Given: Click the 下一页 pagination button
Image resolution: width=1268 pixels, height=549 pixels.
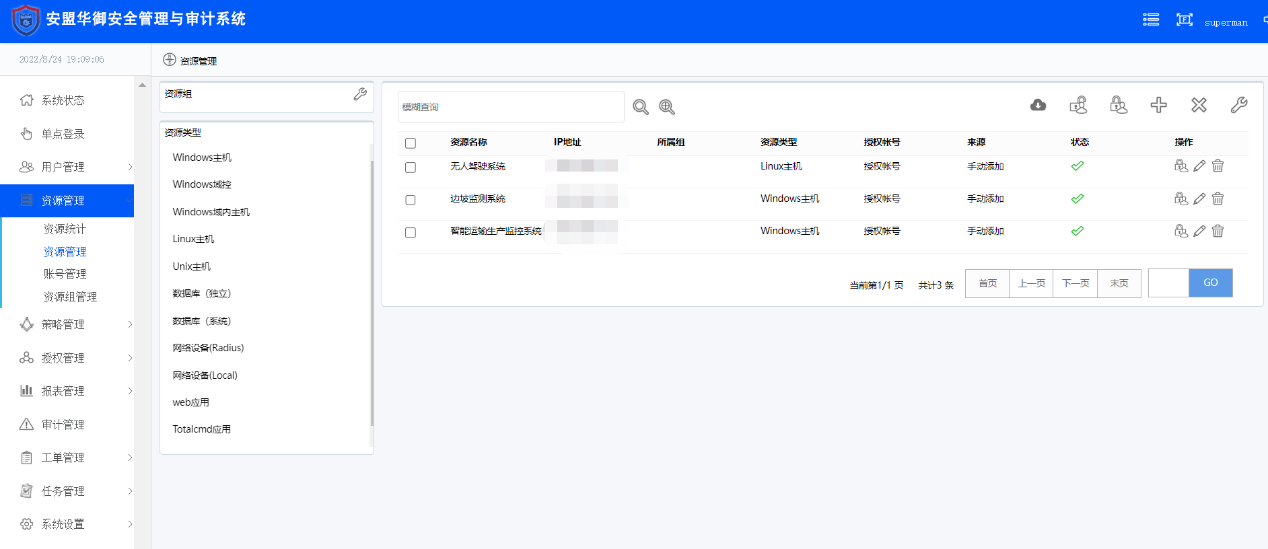Looking at the screenshot, I should tap(1075, 283).
